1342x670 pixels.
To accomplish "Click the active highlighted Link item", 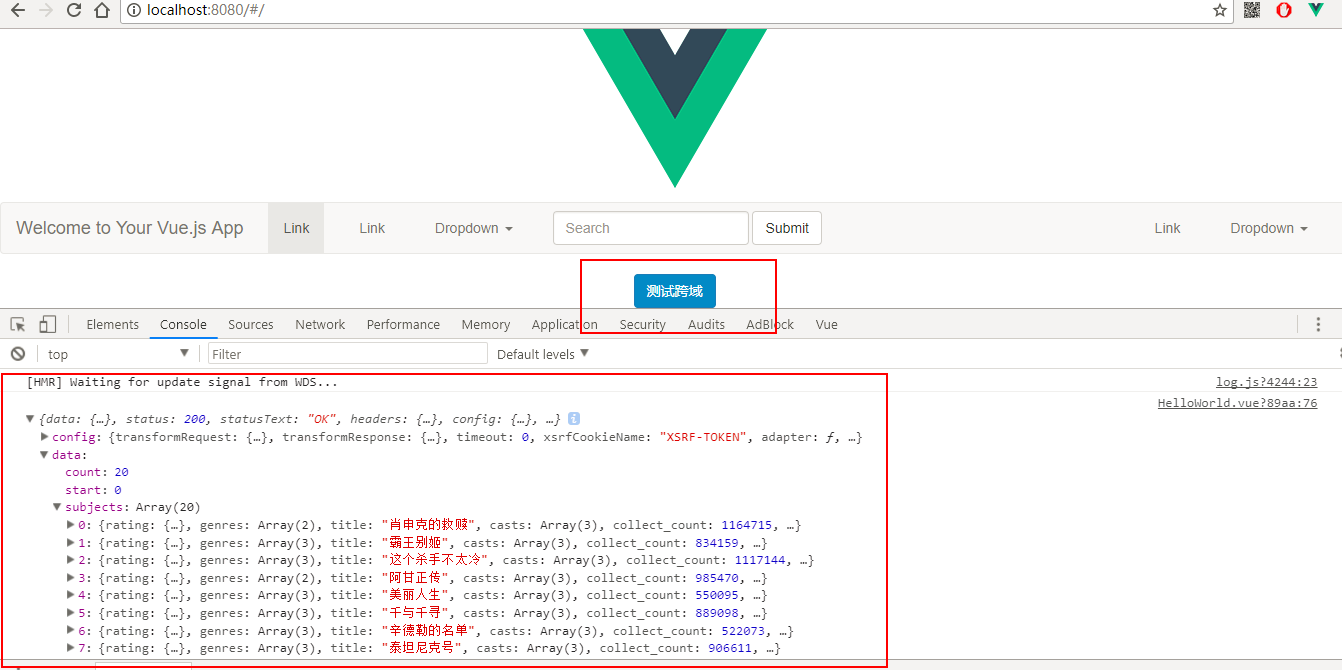I will [297, 228].
